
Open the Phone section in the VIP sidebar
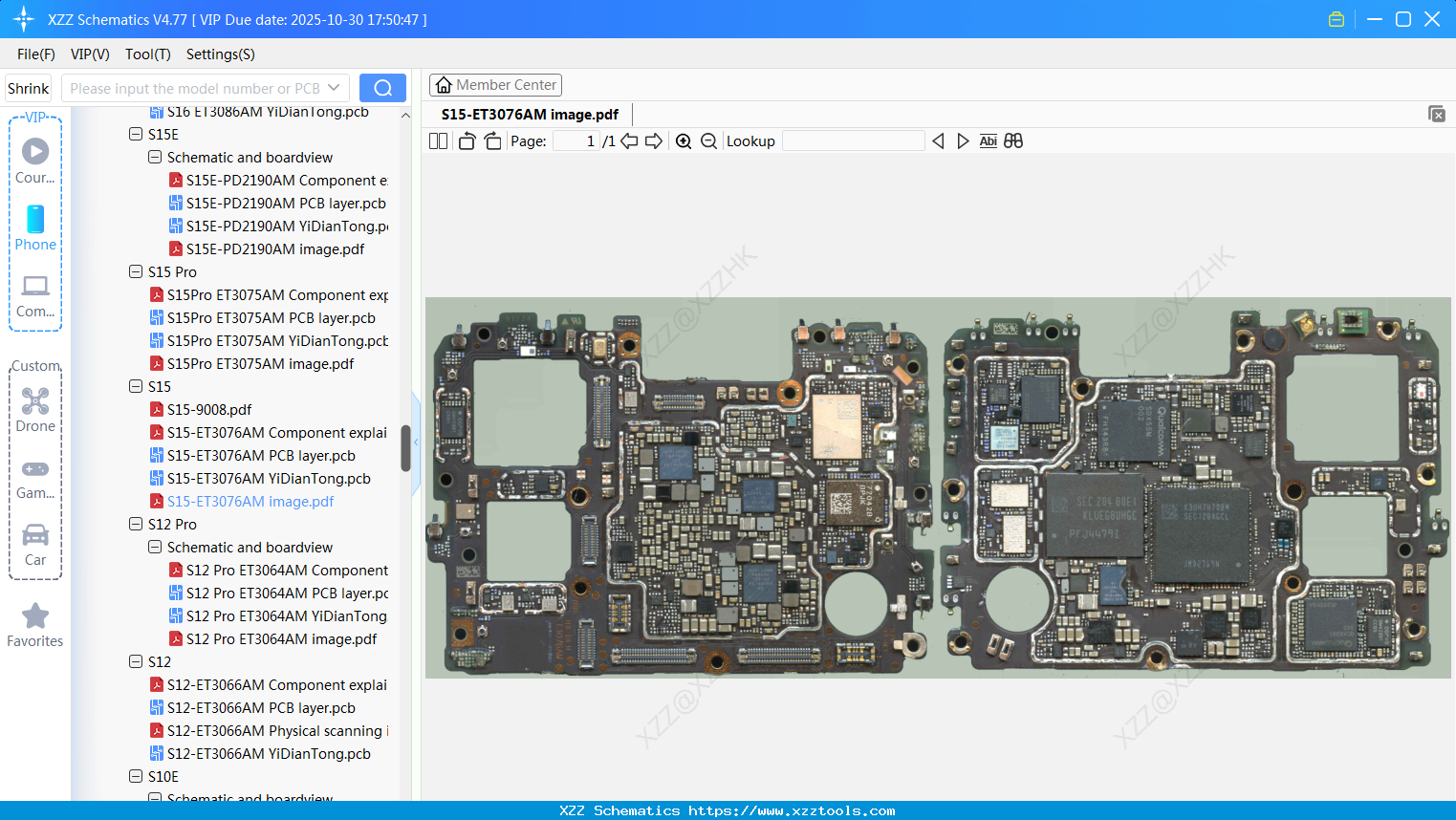click(34, 221)
